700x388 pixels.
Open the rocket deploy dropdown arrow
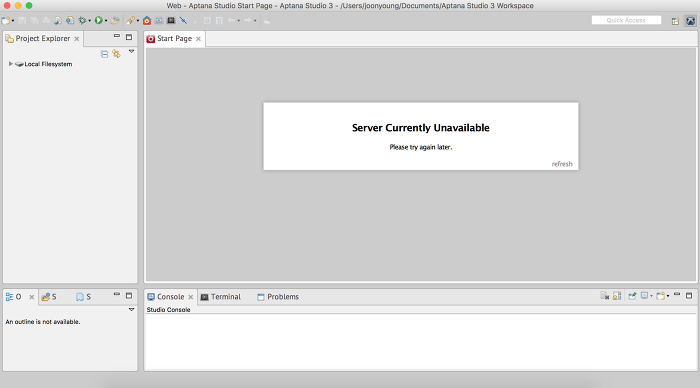[138, 21]
